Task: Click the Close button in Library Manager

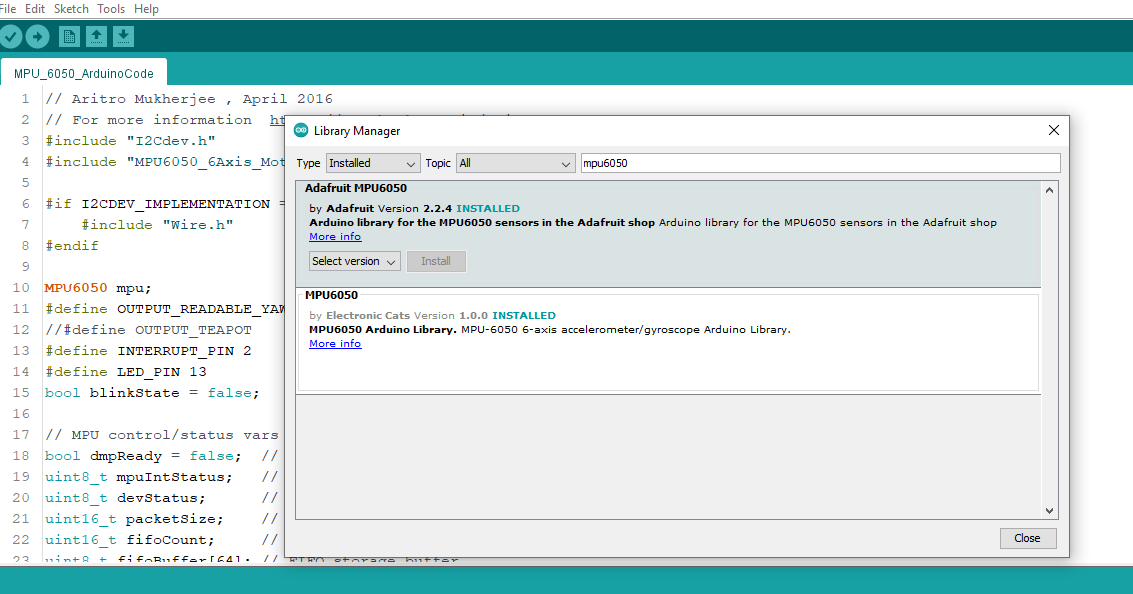Action: 1028,538
